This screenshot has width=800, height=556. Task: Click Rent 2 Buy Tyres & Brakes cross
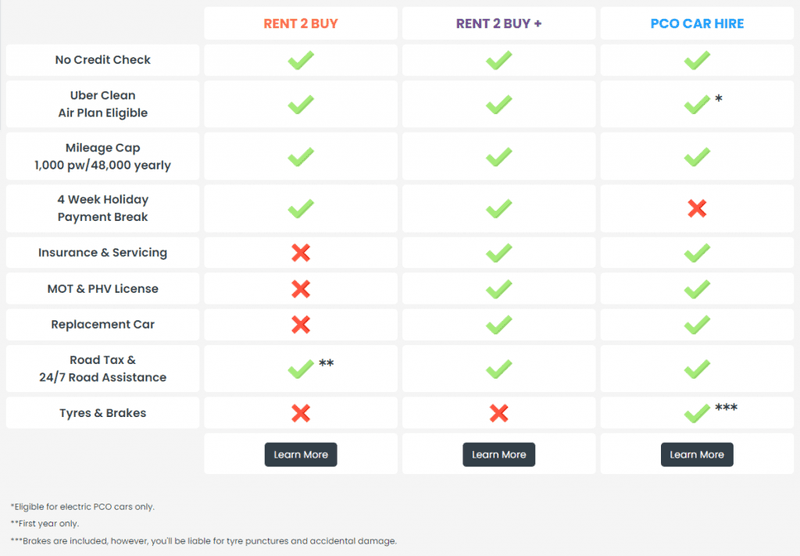click(300, 413)
